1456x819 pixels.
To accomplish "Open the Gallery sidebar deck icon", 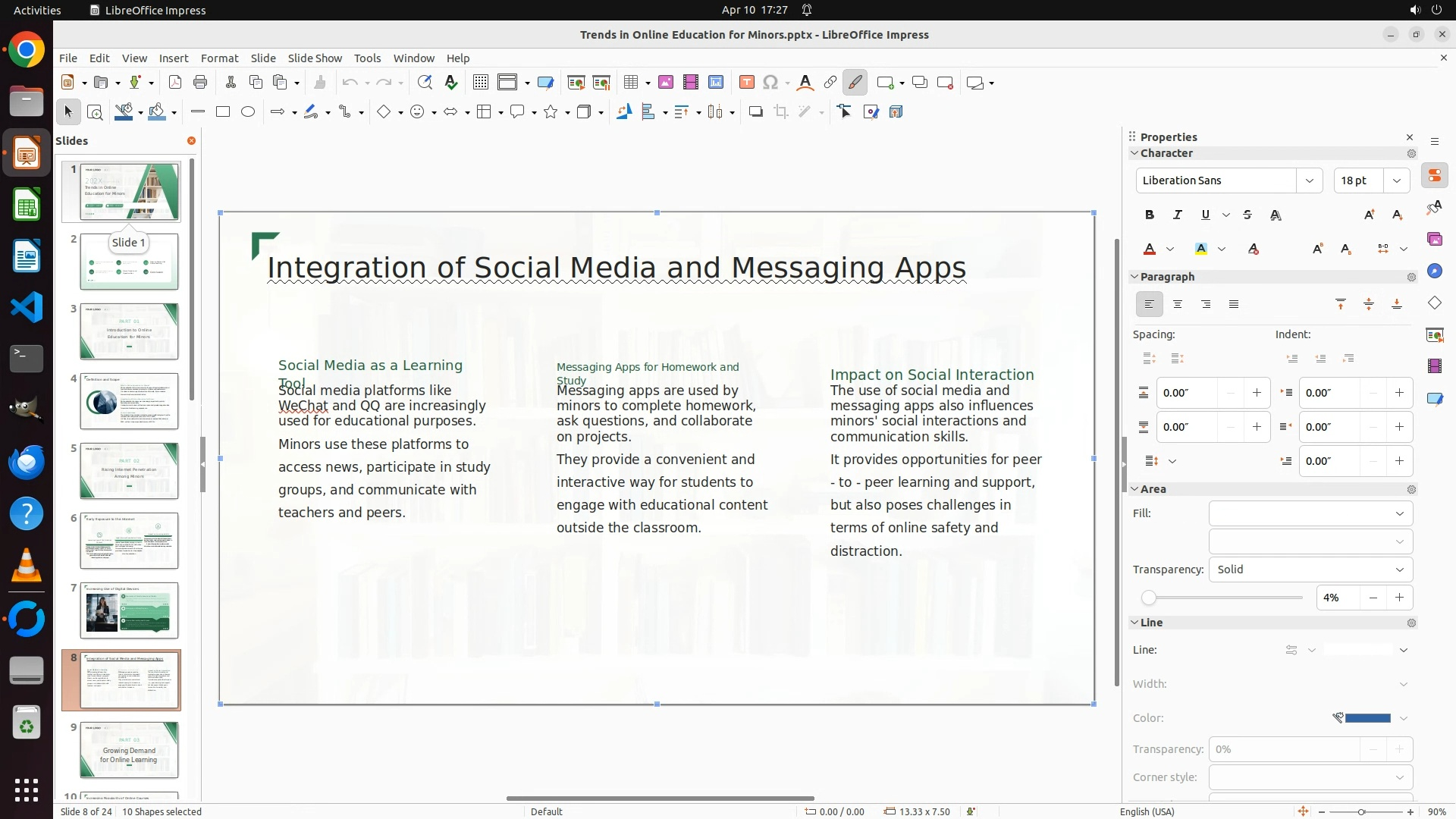I will click(x=1434, y=240).
